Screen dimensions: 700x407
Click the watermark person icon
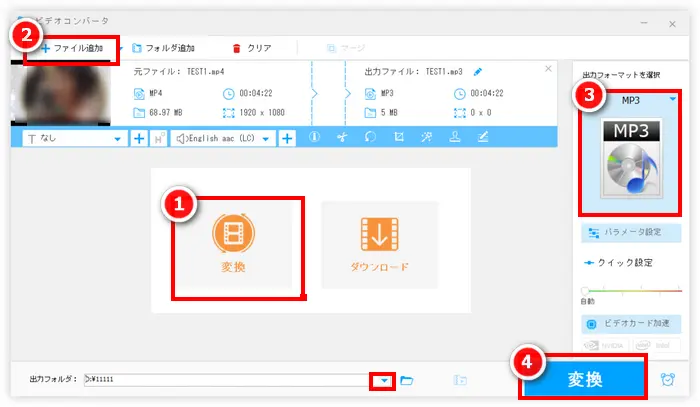click(x=455, y=138)
